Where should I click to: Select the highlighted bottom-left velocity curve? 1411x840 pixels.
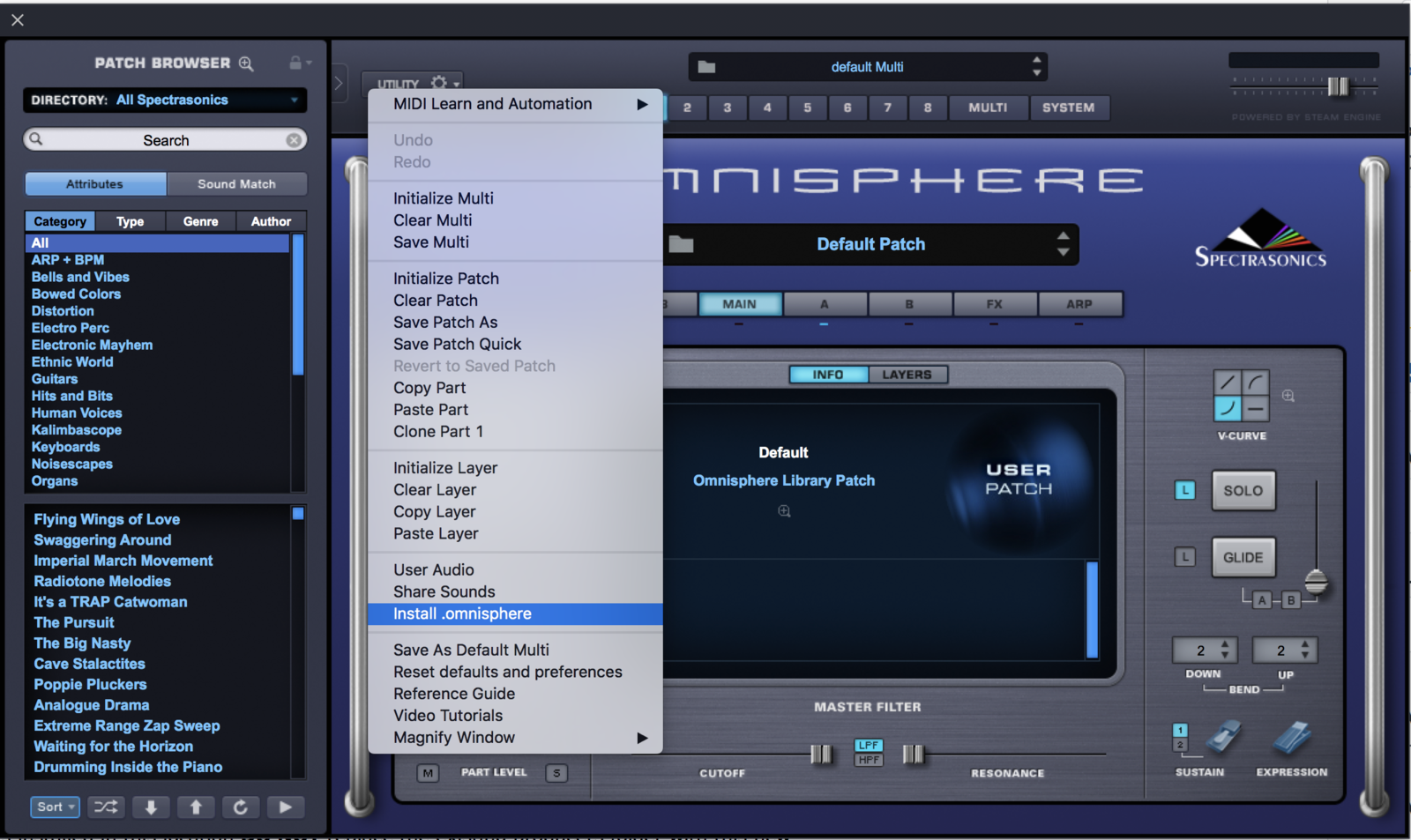1227,408
